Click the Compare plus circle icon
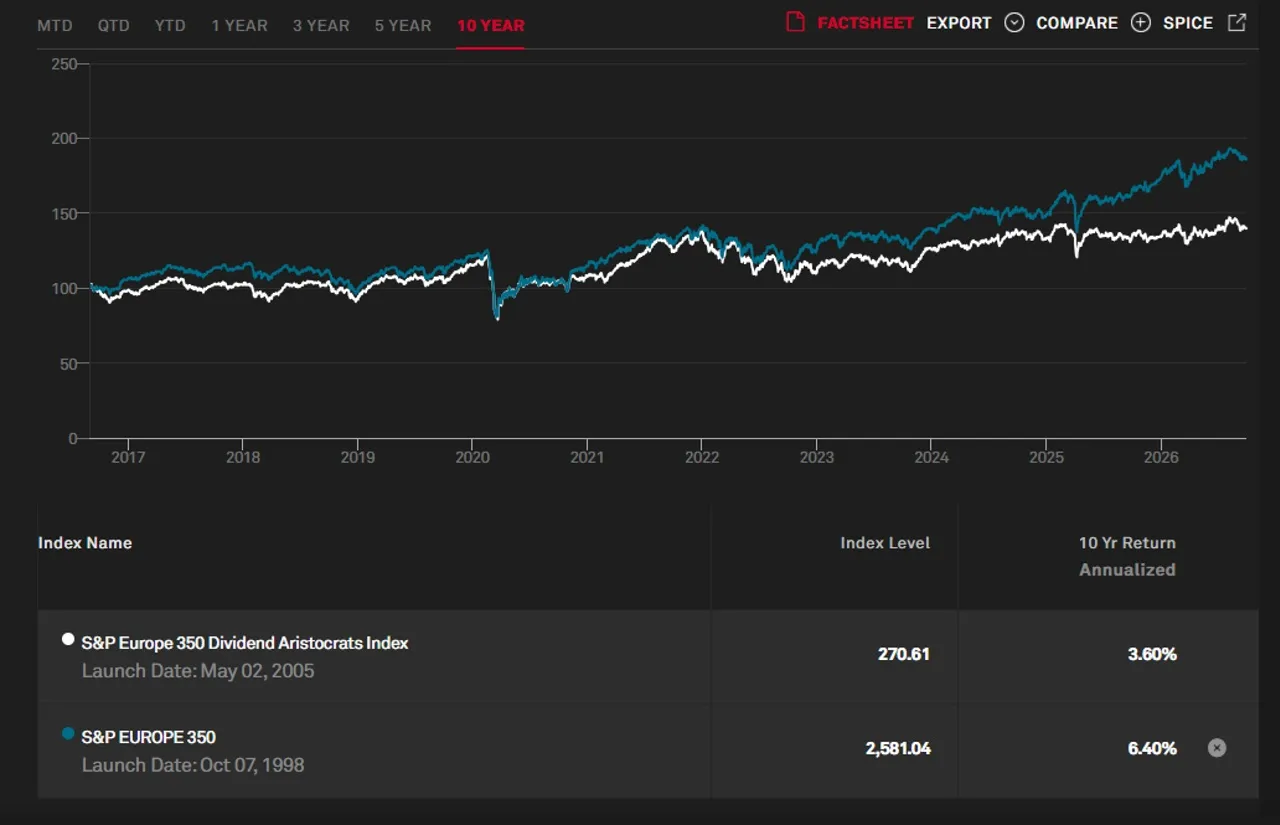Screen dimensions: 1280x825 point(1141,23)
